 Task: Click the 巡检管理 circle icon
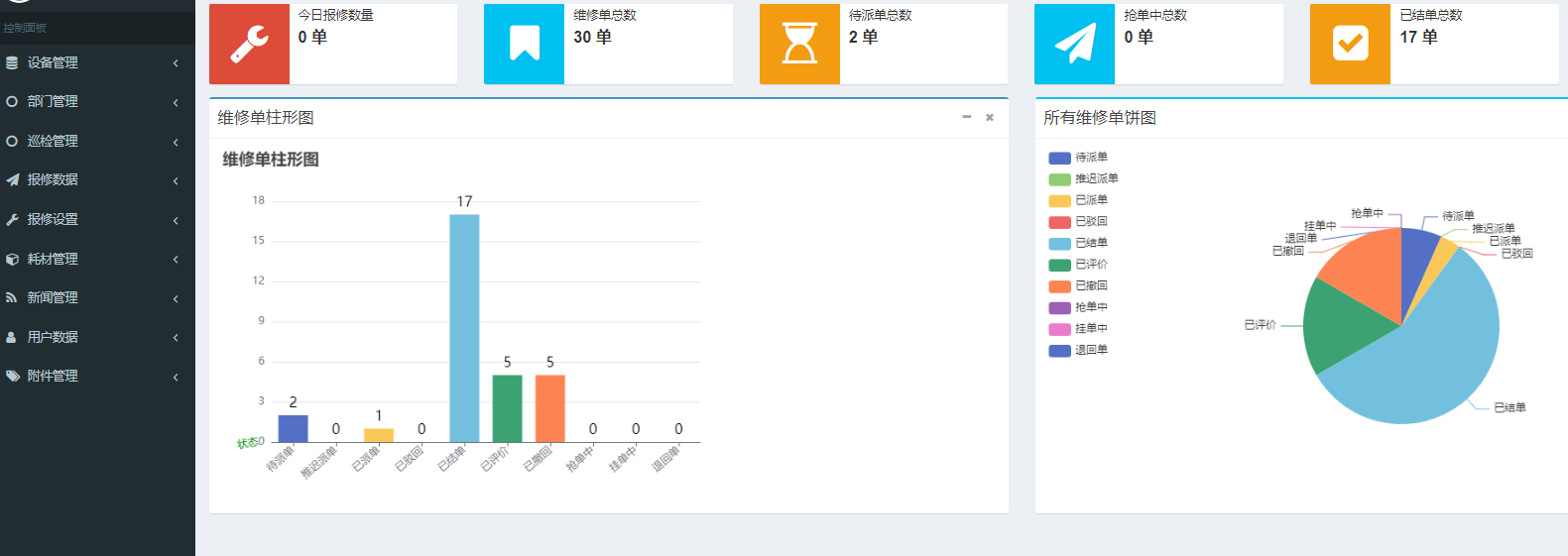(x=12, y=141)
